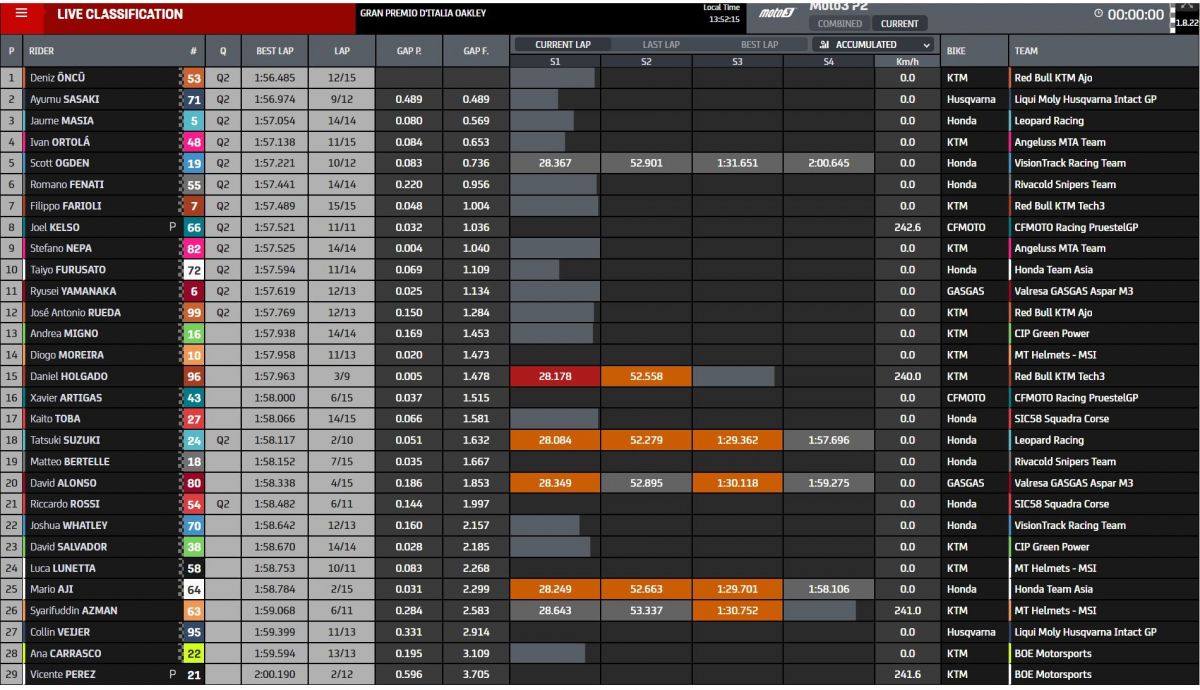The width and height of the screenshot is (1200, 690).
Task: Select the Last Lap tab
Action: coord(661,45)
